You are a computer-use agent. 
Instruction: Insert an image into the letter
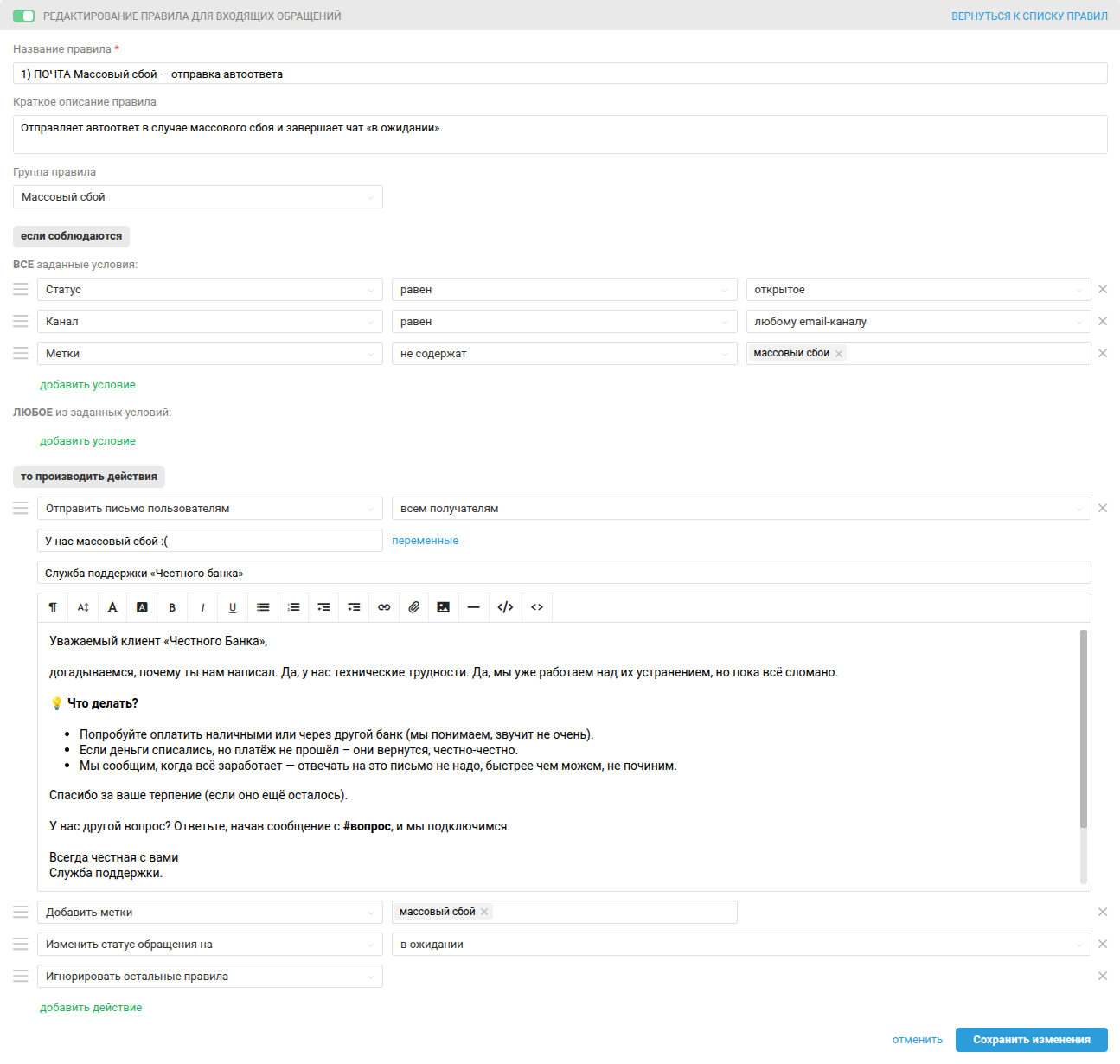click(x=444, y=607)
